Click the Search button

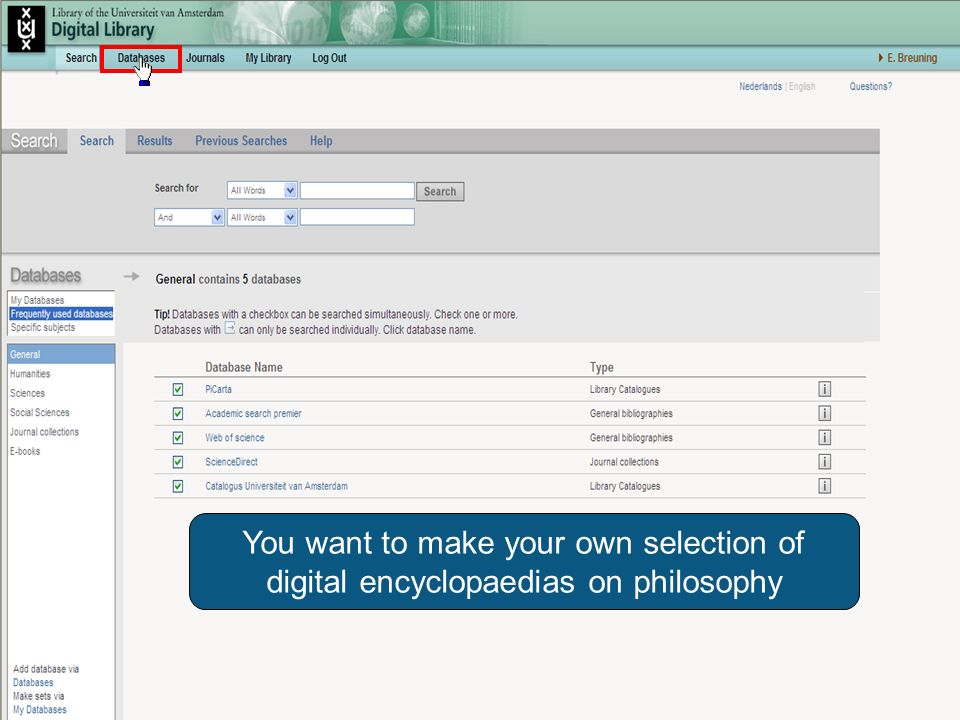click(440, 191)
